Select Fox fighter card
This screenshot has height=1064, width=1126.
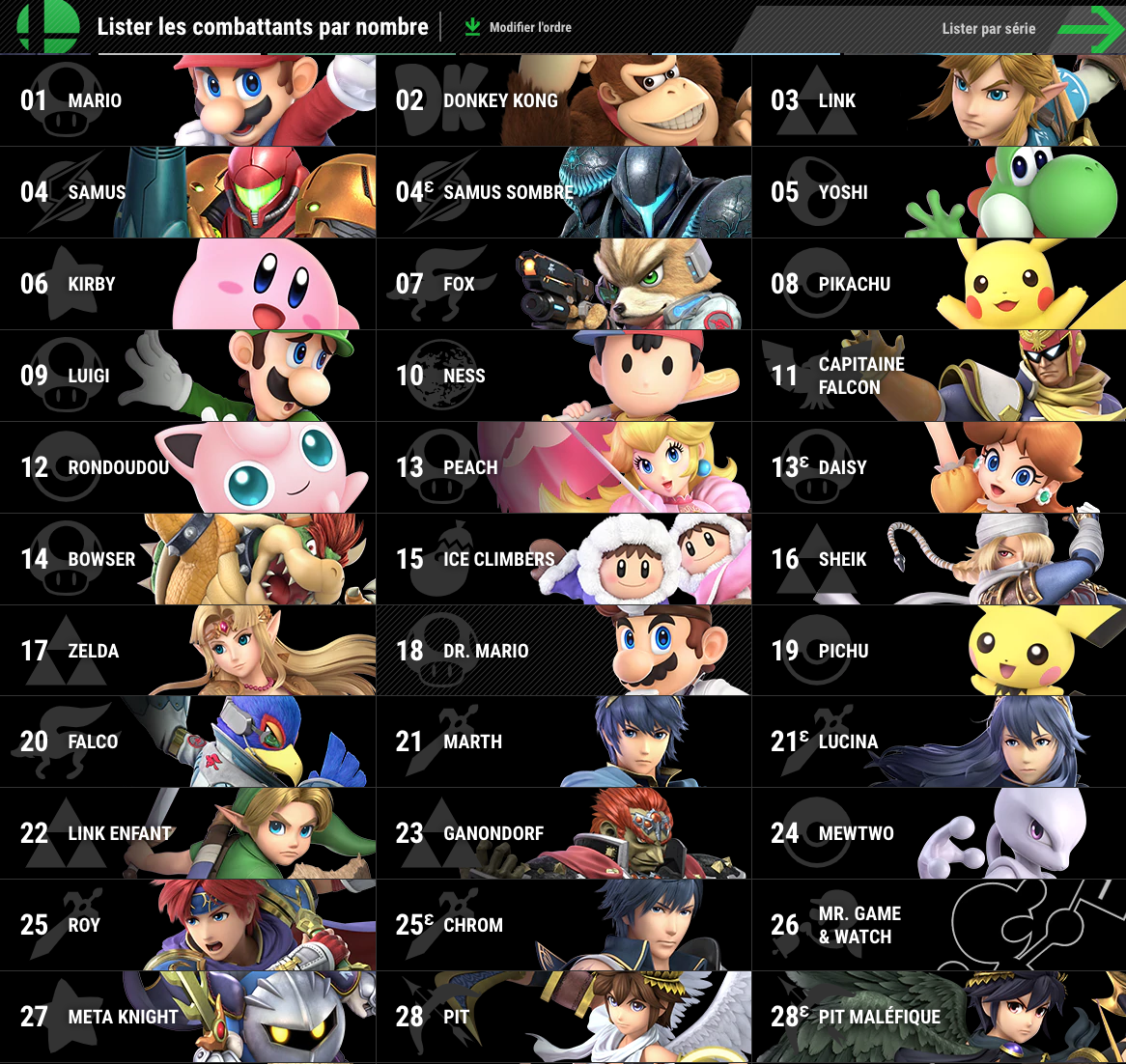pyautogui.click(x=564, y=284)
